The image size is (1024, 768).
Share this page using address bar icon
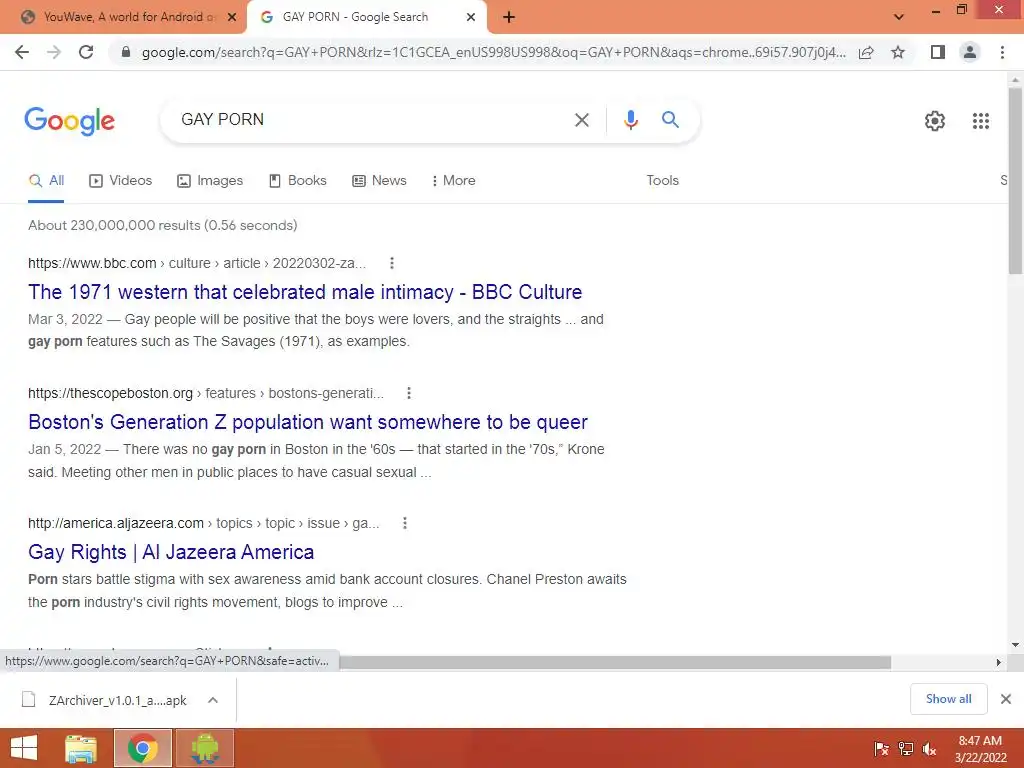[866, 52]
